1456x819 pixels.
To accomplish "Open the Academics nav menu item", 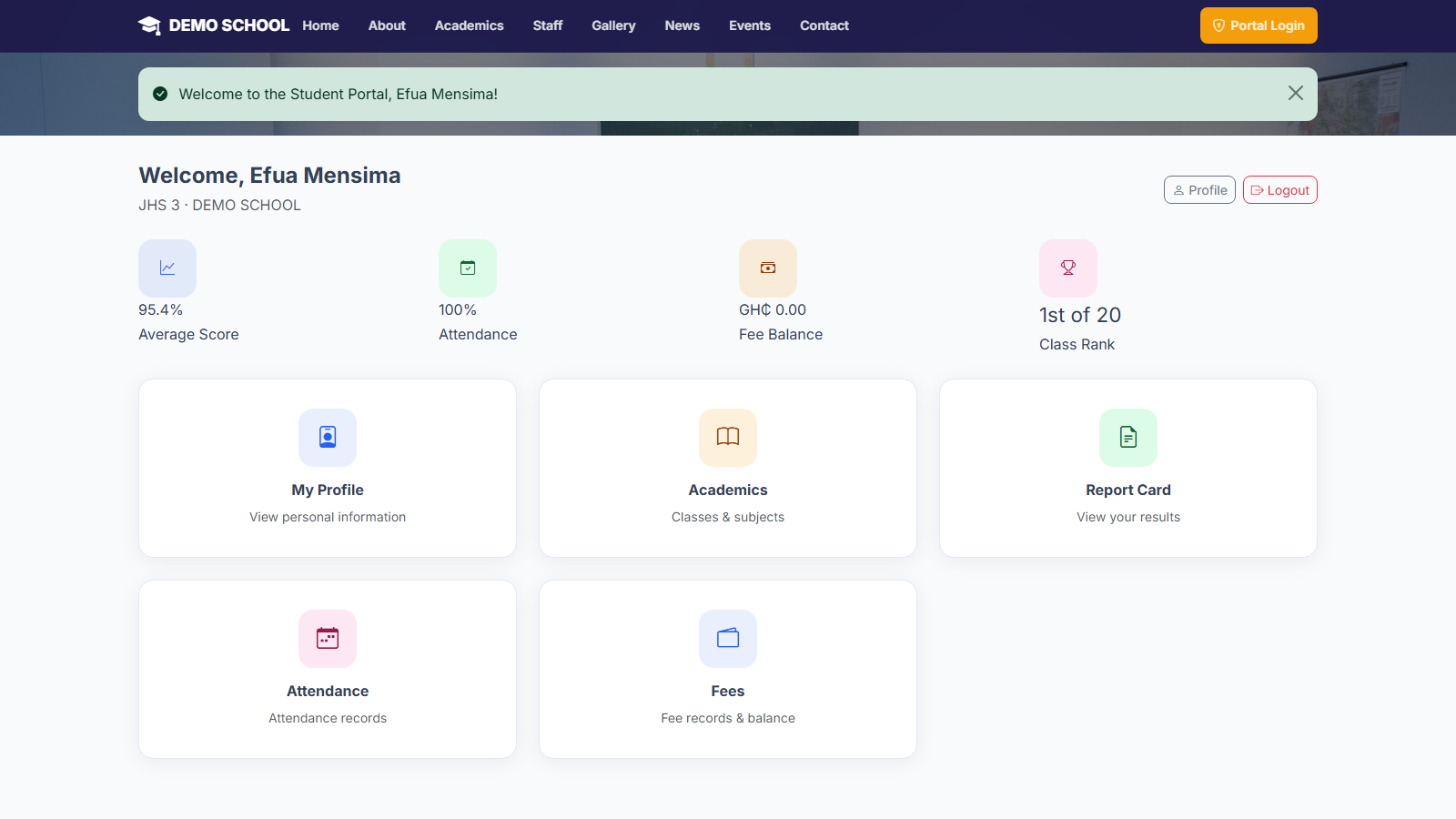I will pos(469,25).
